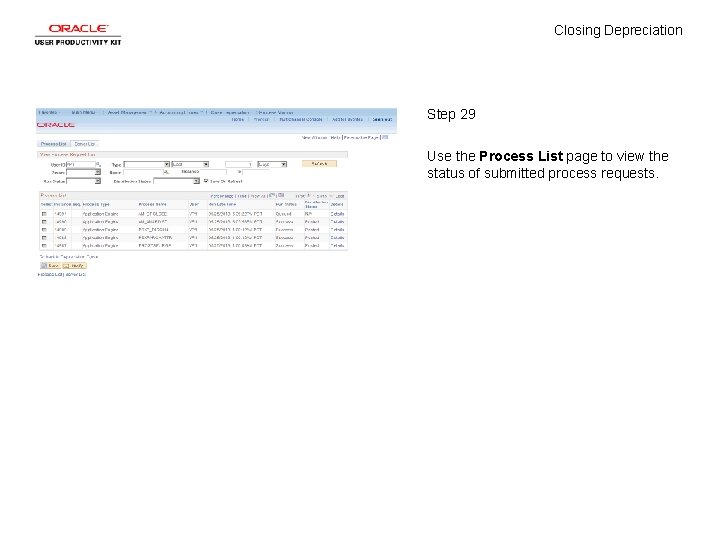Switch to the Server List tab
This screenshot has height=540, width=720.
84,144
